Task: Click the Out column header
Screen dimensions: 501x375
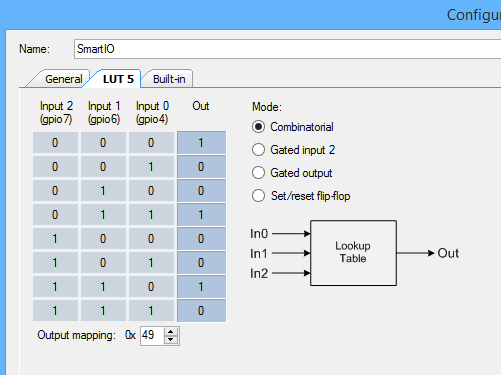Action: (x=201, y=106)
